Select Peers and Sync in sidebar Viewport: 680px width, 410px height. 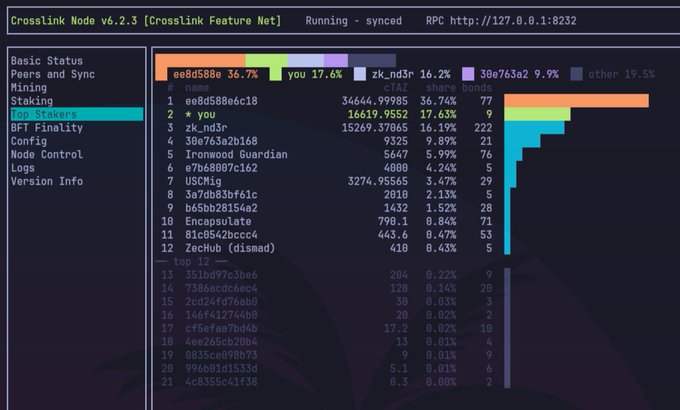click(53, 74)
